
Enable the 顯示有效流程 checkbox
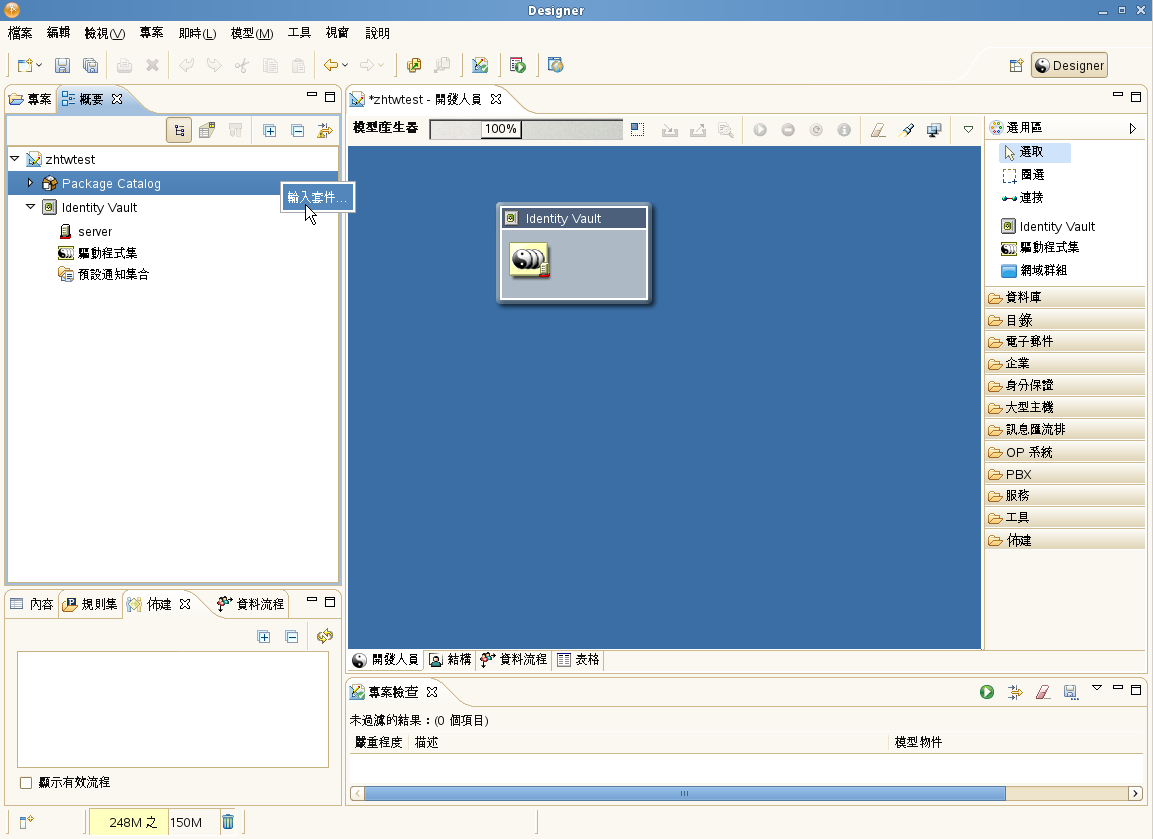pos(26,782)
